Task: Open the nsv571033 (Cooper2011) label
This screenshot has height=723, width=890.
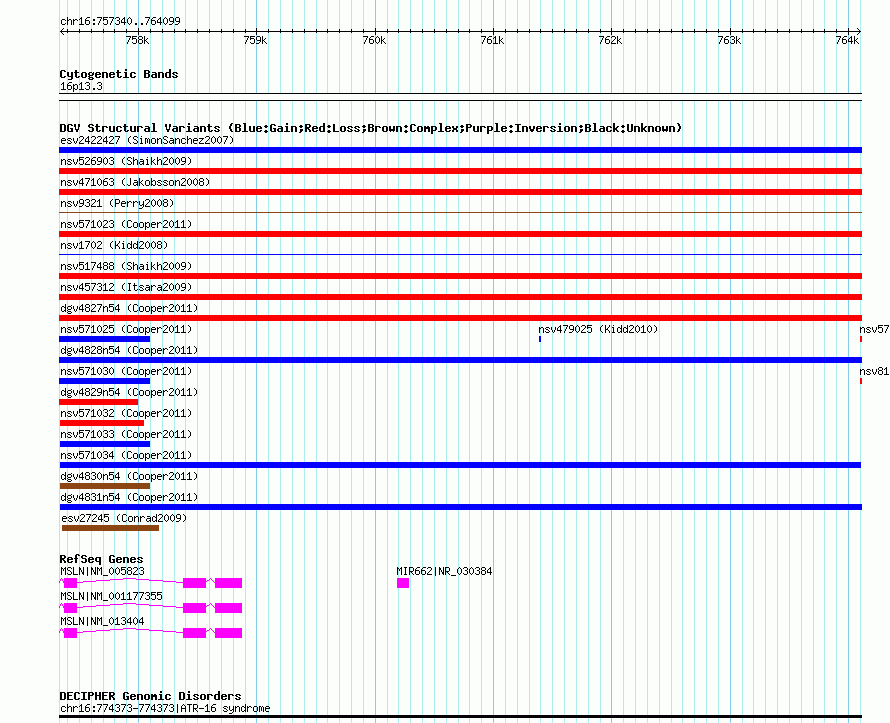Action: (126, 434)
